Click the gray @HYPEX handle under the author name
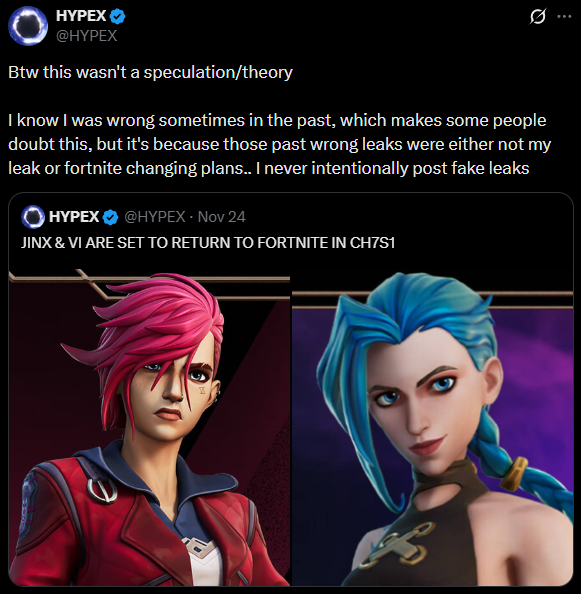The image size is (581, 594). click(x=87, y=36)
